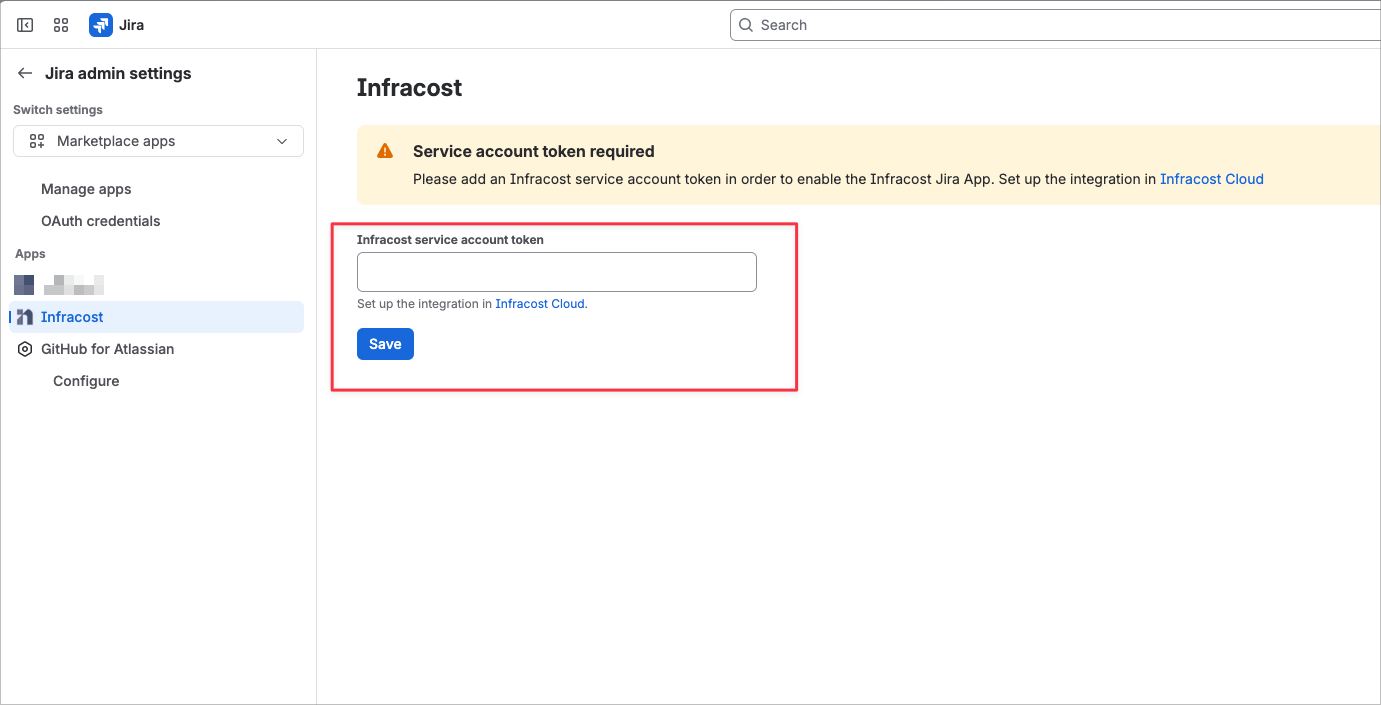Click the blurred app icon under Apps

coord(24,285)
